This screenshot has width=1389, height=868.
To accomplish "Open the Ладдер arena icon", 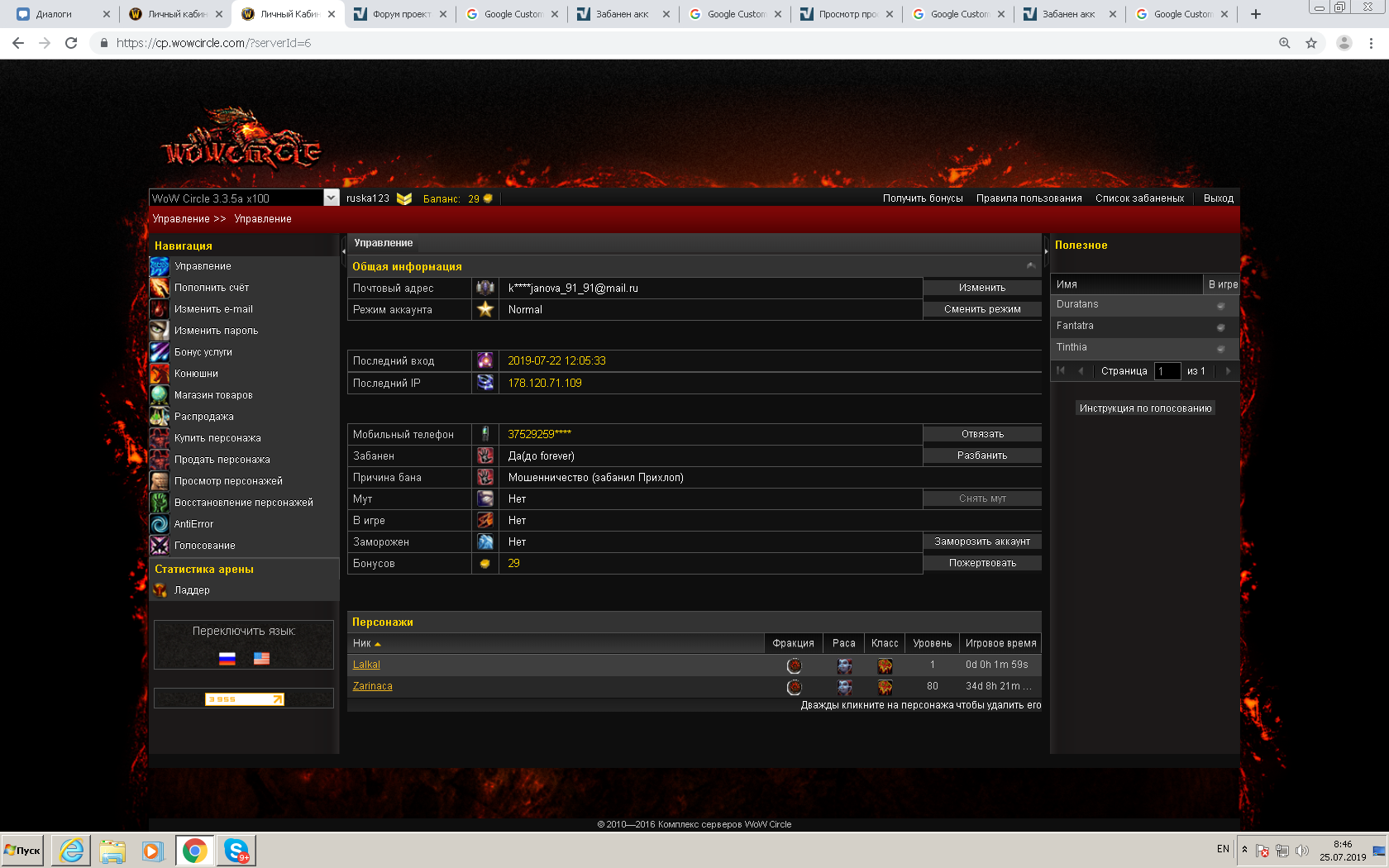I will click(160, 590).
